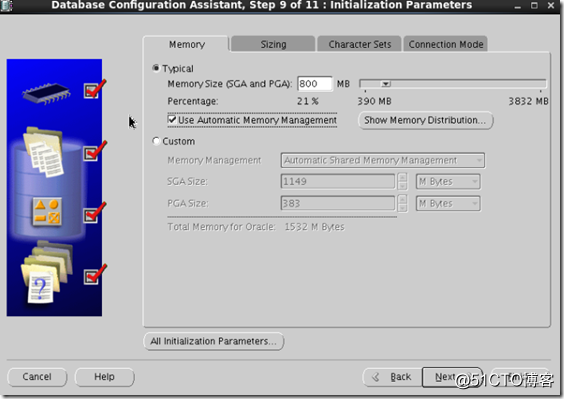The image size is (564, 399).
Task: Click Show Memory Distribution button
Action: click(425, 120)
